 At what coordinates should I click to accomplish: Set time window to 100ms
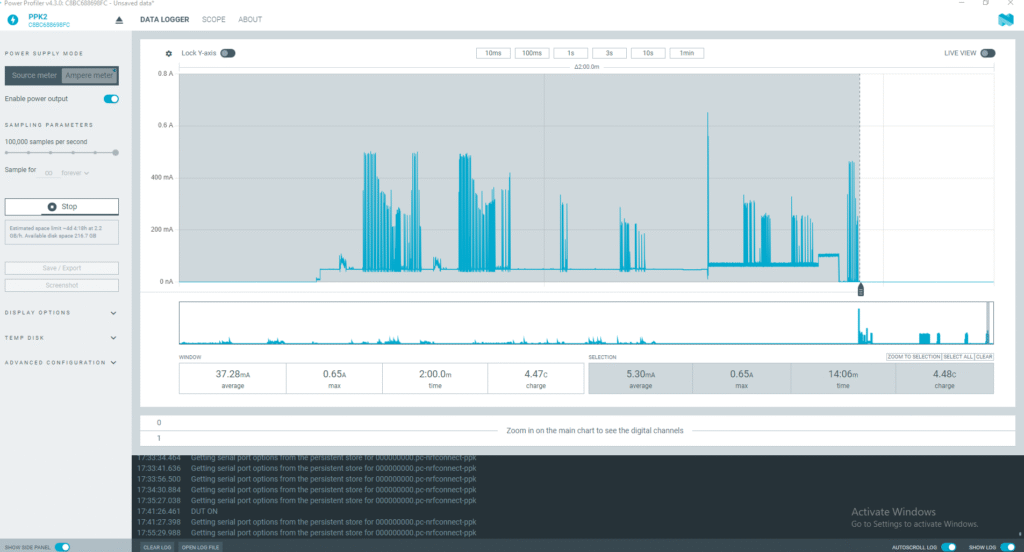(x=532, y=54)
